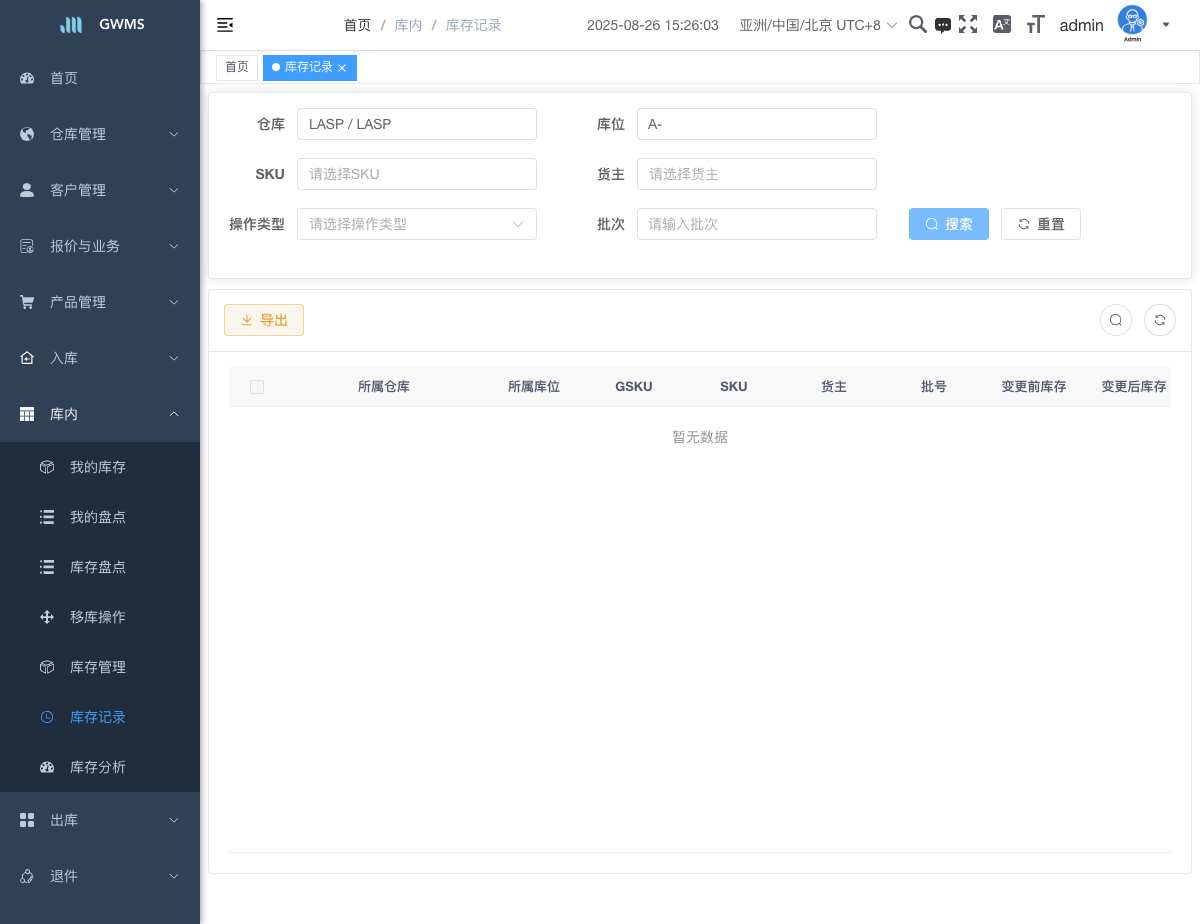Viewport: 1200px width, 924px height.
Task: Click the 重置 button
Action: pyautogui.click(x=1040, y=224)
